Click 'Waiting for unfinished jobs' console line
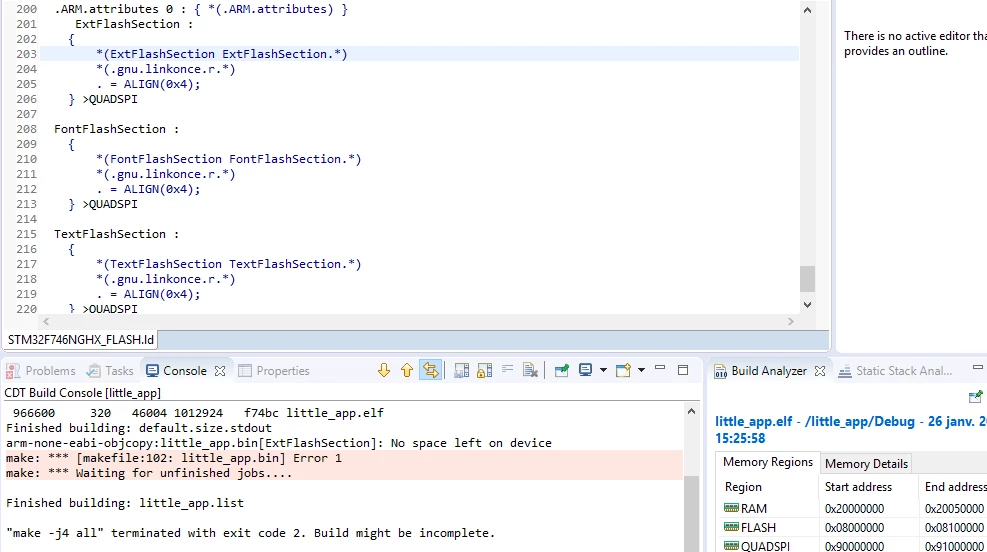987x552 pixels. pyautogui.click(x=149, y=473)
